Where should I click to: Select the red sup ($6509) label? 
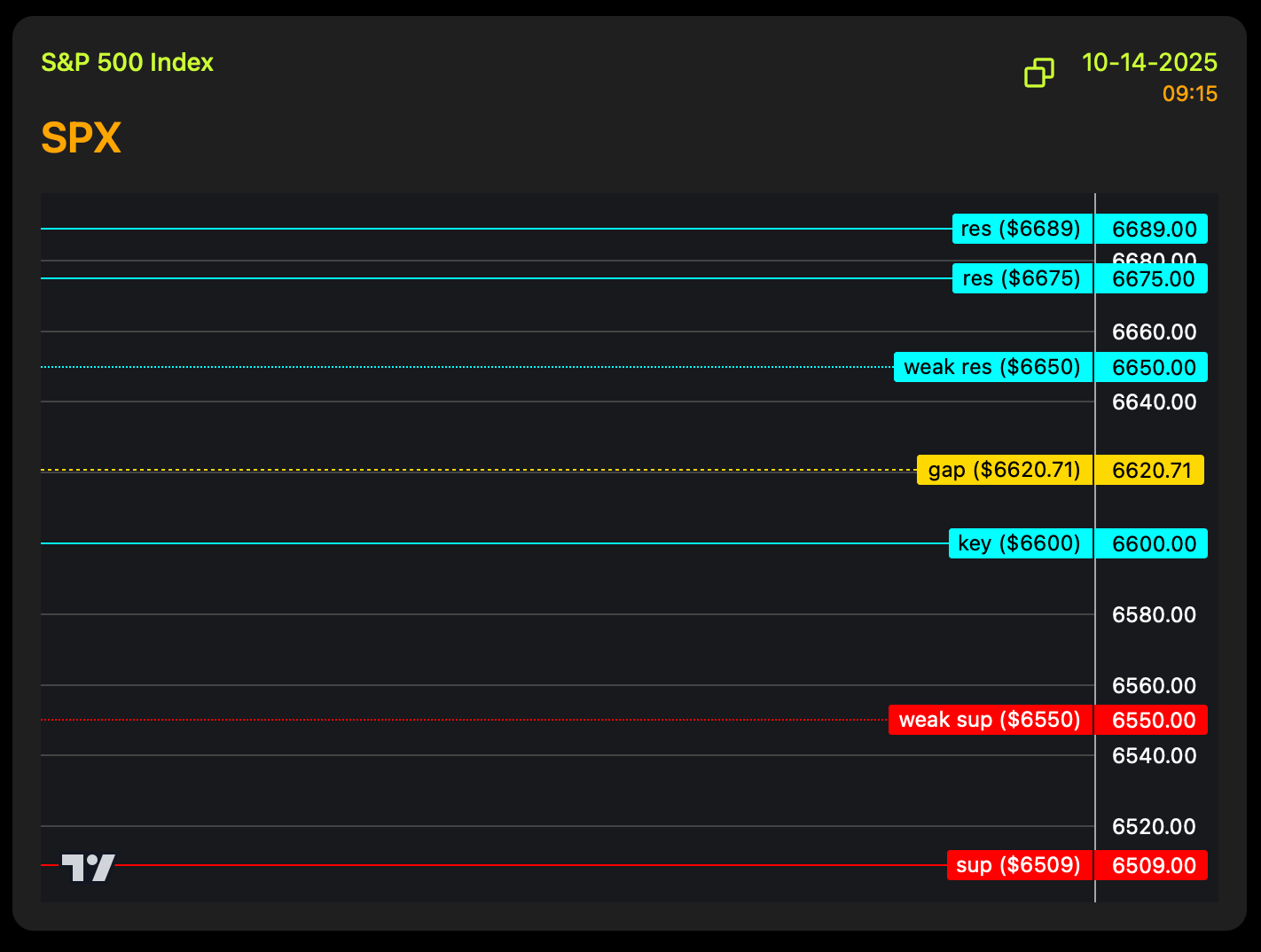[1019, 865]
